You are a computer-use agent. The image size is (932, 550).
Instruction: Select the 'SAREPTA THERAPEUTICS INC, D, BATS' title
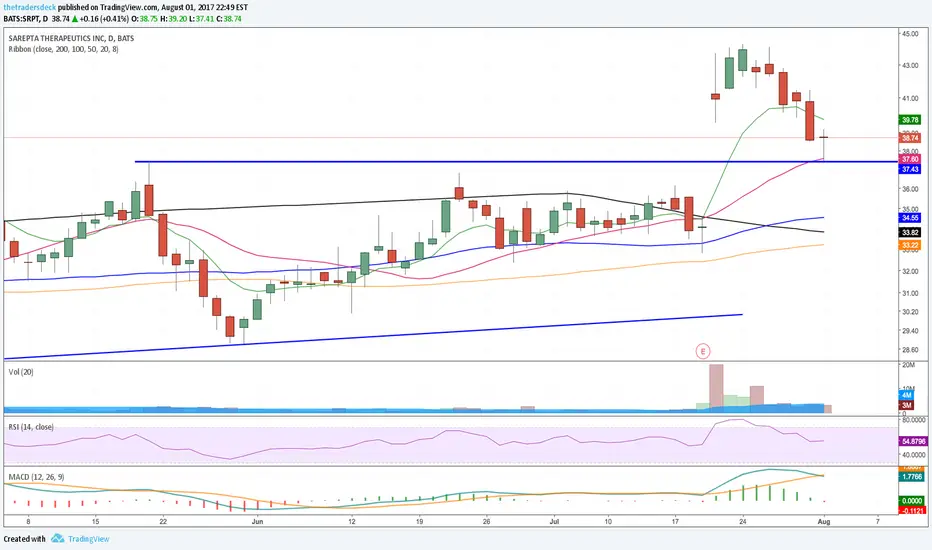[71, 38]
